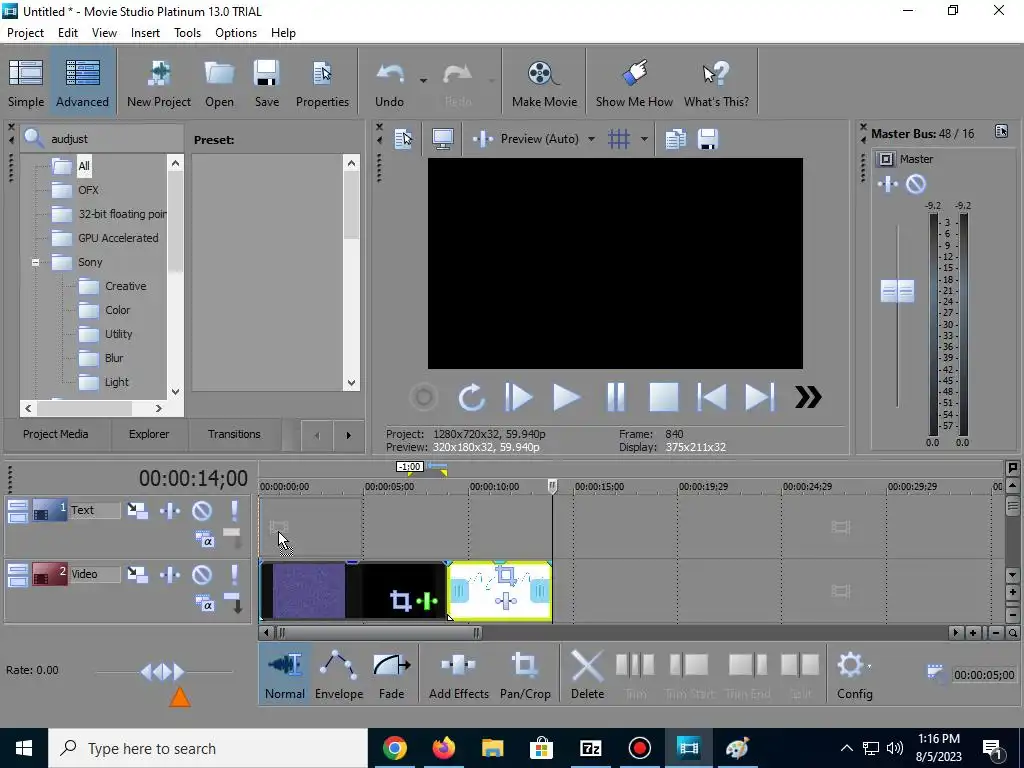The height and width of the screenshot is (768, 1024).
Task: Delete the selected clip
Action: [587, 675]
